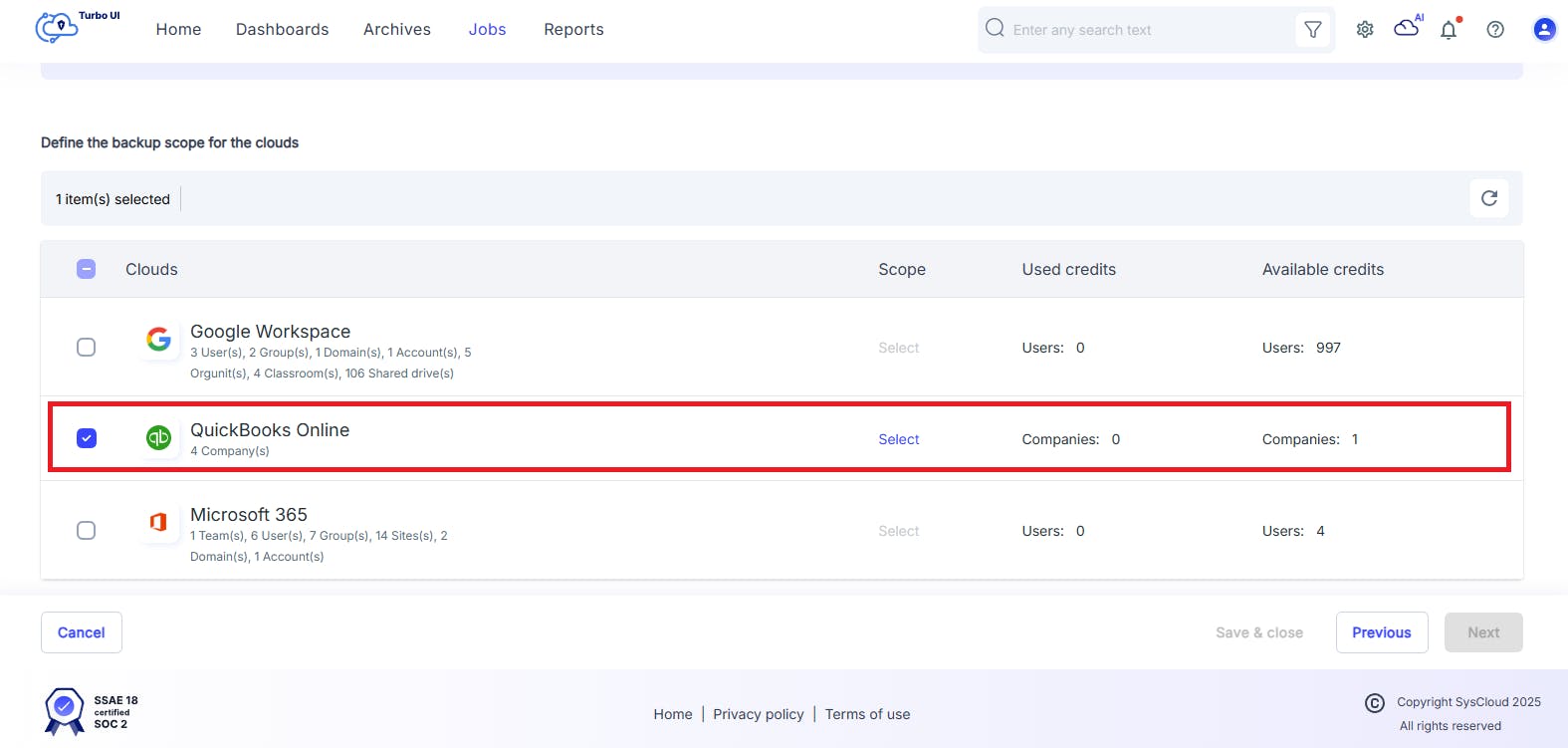Click the Used credits column header

click(x=1069, y=269)
